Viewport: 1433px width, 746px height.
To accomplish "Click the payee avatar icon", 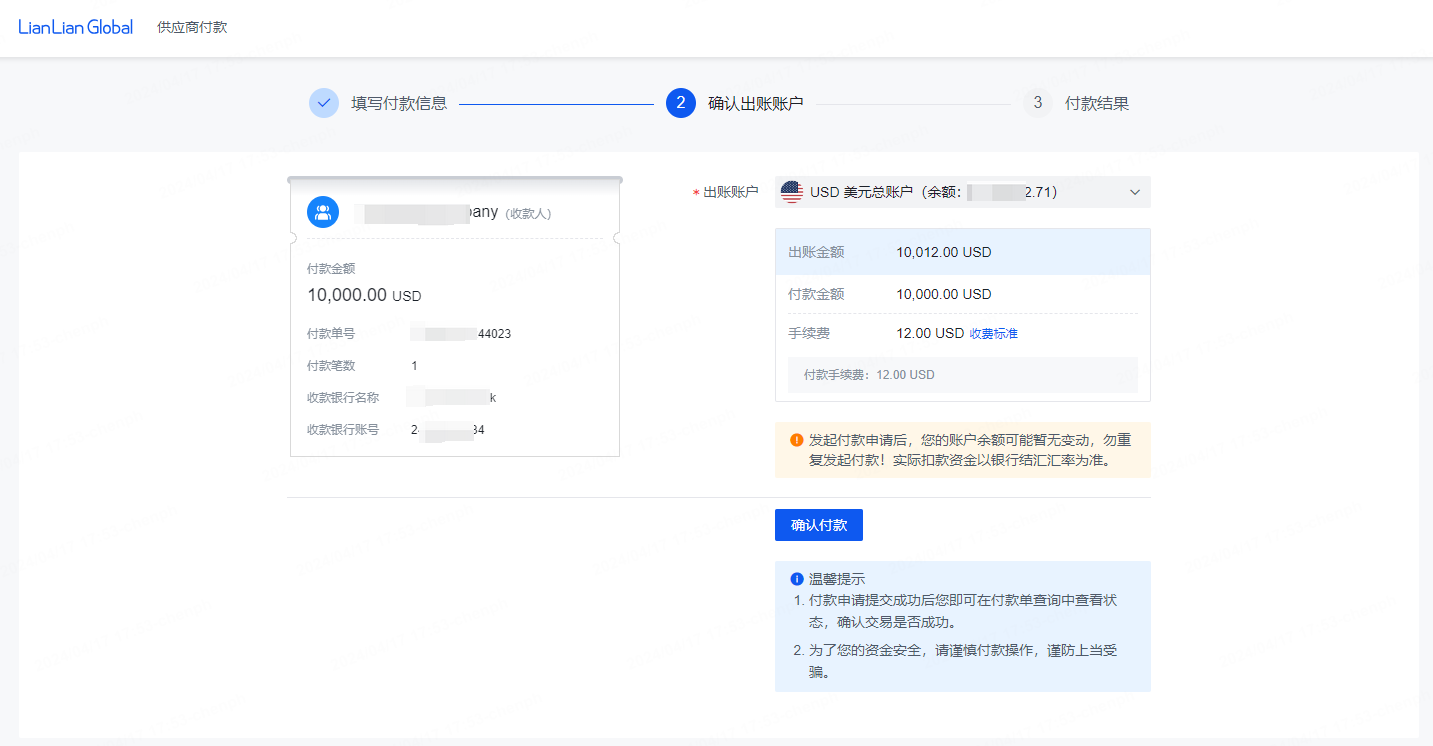I will pyautogui.click(x=323, y=212).
